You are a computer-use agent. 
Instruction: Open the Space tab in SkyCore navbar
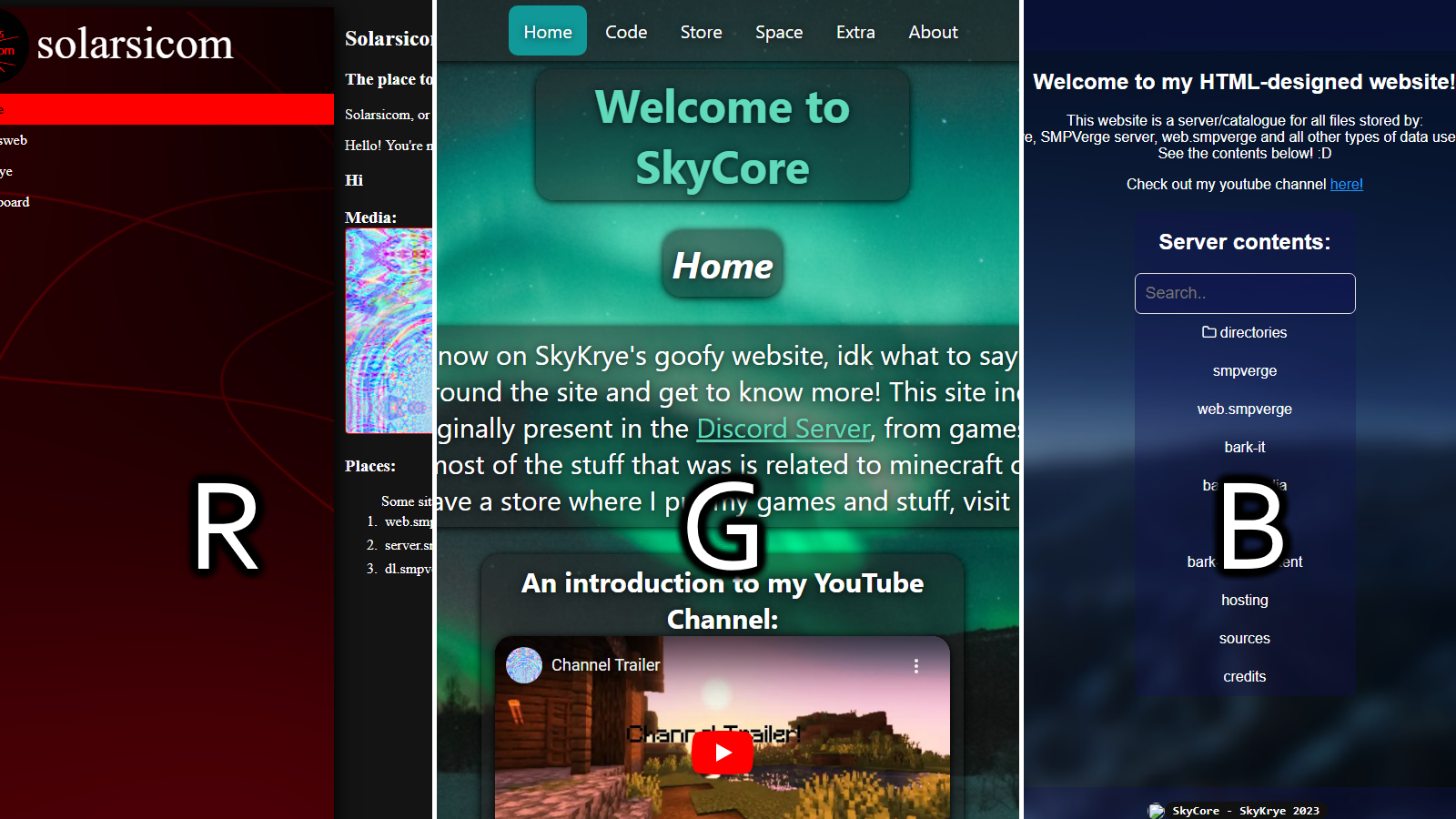click(779, 31)
